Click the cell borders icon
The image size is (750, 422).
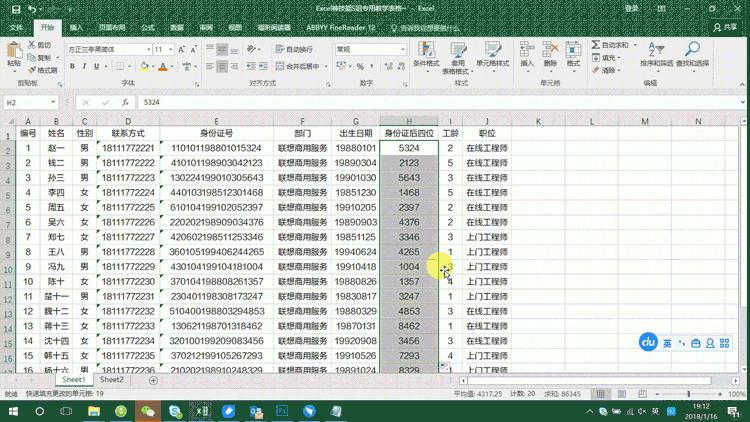120,66
